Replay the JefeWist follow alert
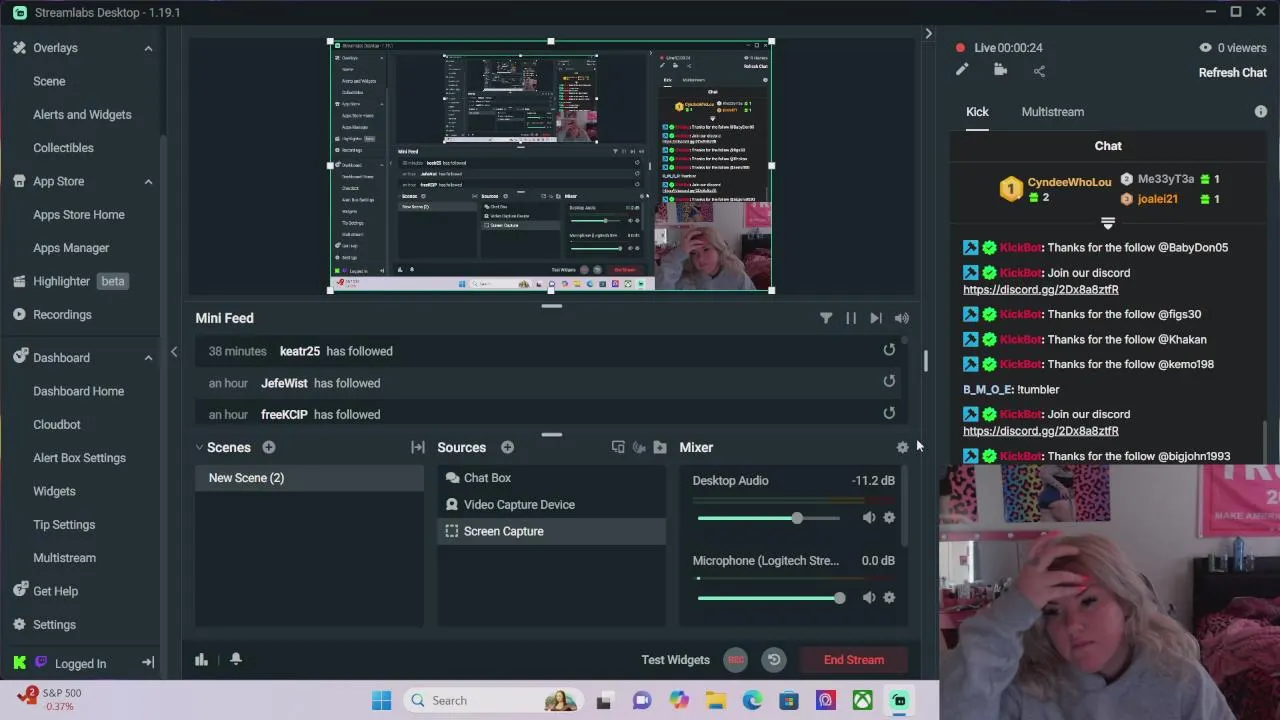1280x720 pixels. click(x=889, y=381)
